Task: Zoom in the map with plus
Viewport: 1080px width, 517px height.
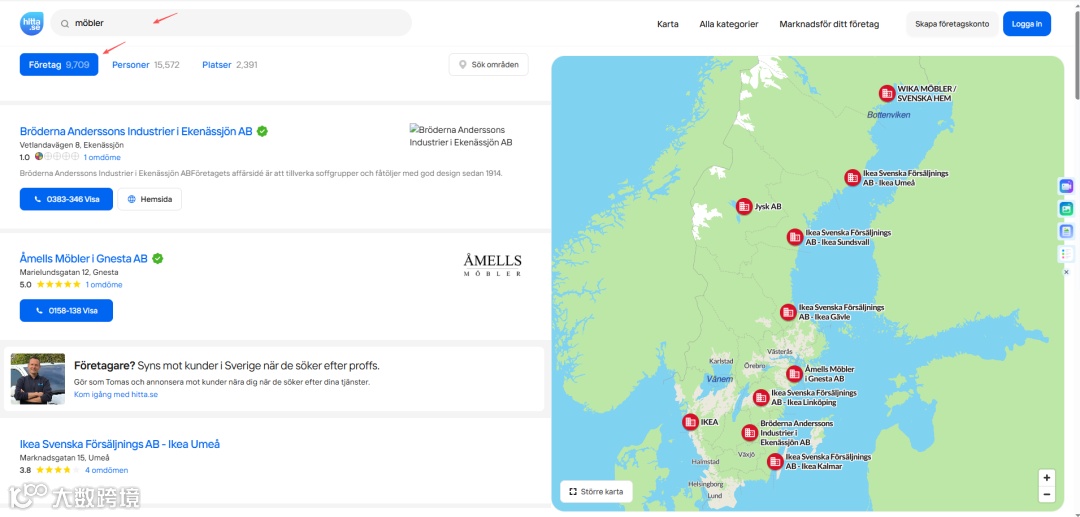Action: (1047, 478)
